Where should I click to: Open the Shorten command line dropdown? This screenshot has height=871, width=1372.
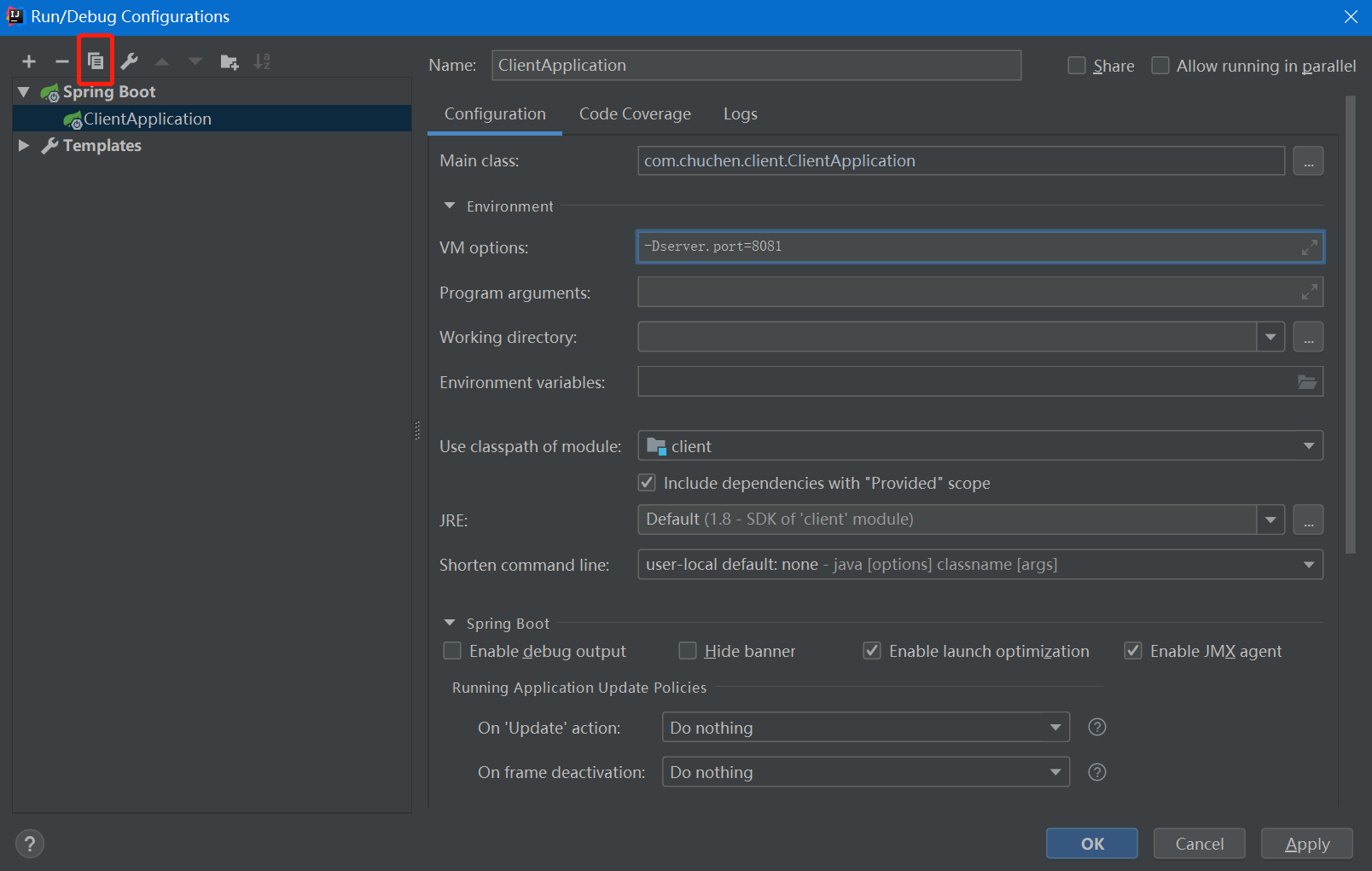pyautogui.click(x=1308, y=565)
